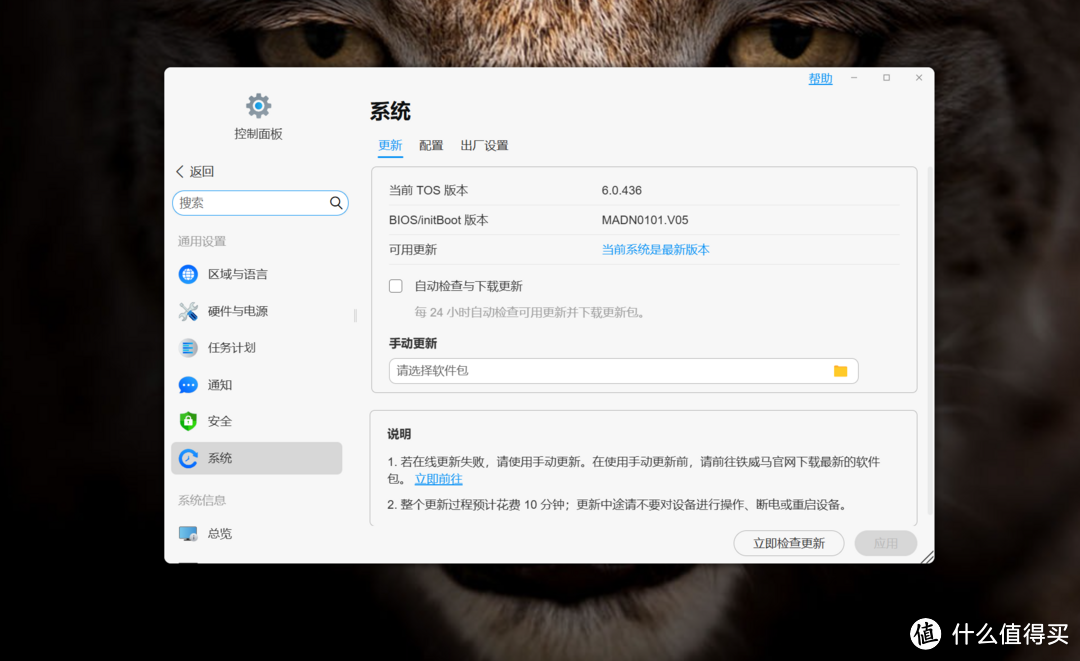Screen dimensions: 1080x661
Task: Open the 帮助 help link
Action: click(820, 78)
